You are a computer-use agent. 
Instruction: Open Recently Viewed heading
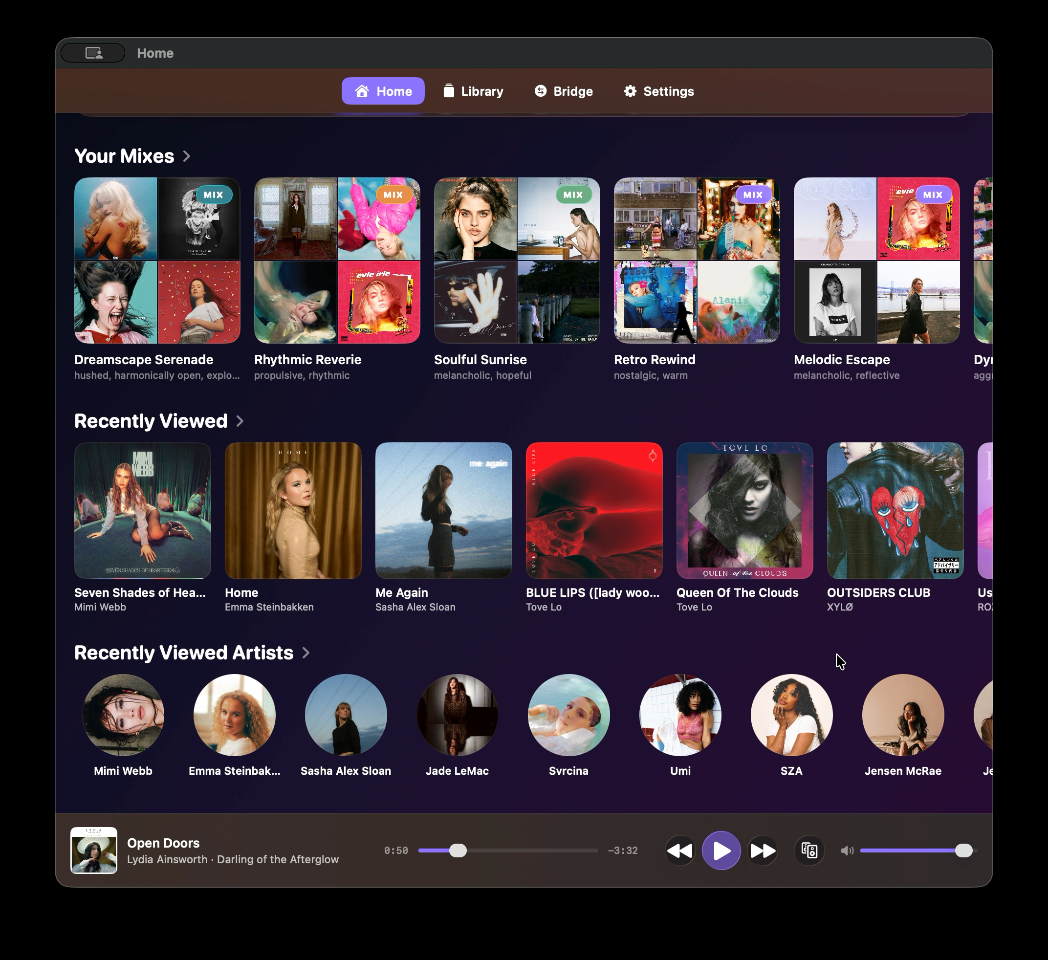(151, 421)
